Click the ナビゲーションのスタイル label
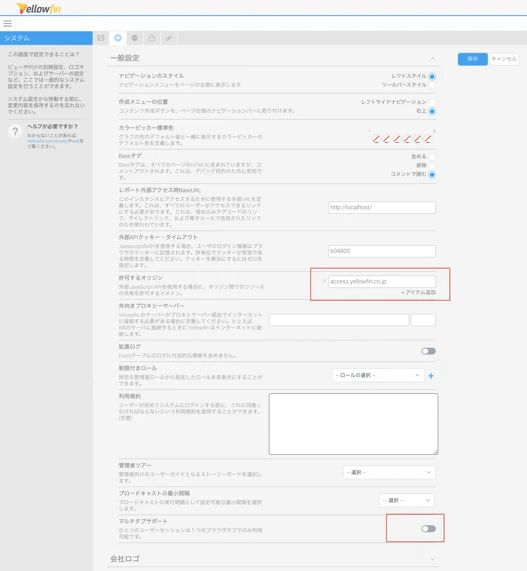Screen dimensions: 527x571 pyautogui.click(x=151, y=76)
